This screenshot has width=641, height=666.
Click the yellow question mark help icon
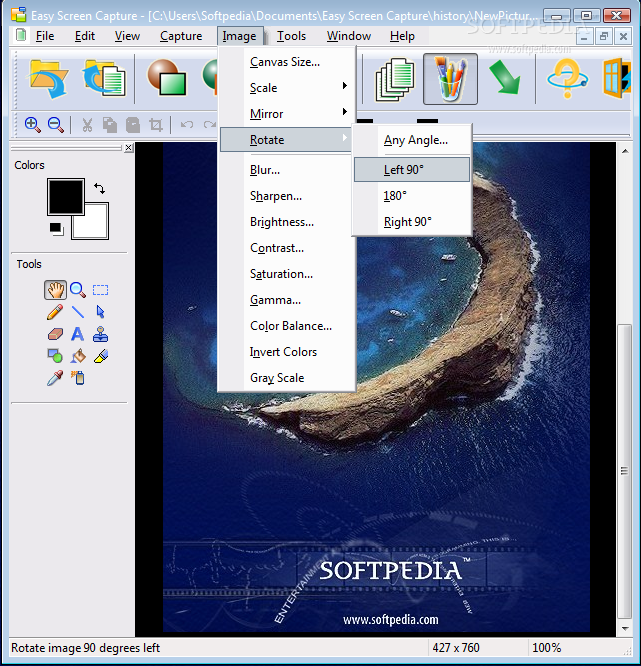coord(567,79)
